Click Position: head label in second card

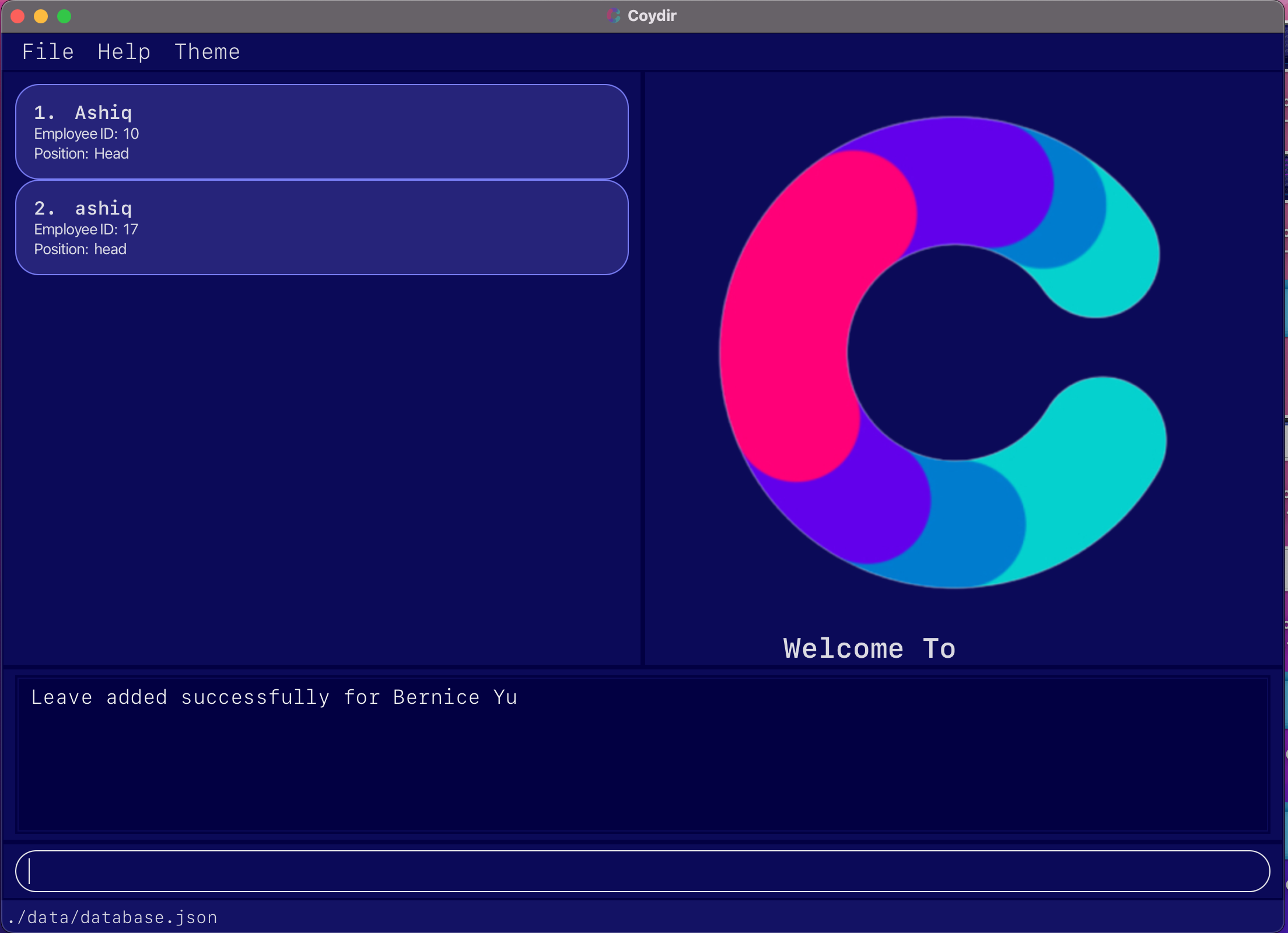80,250
